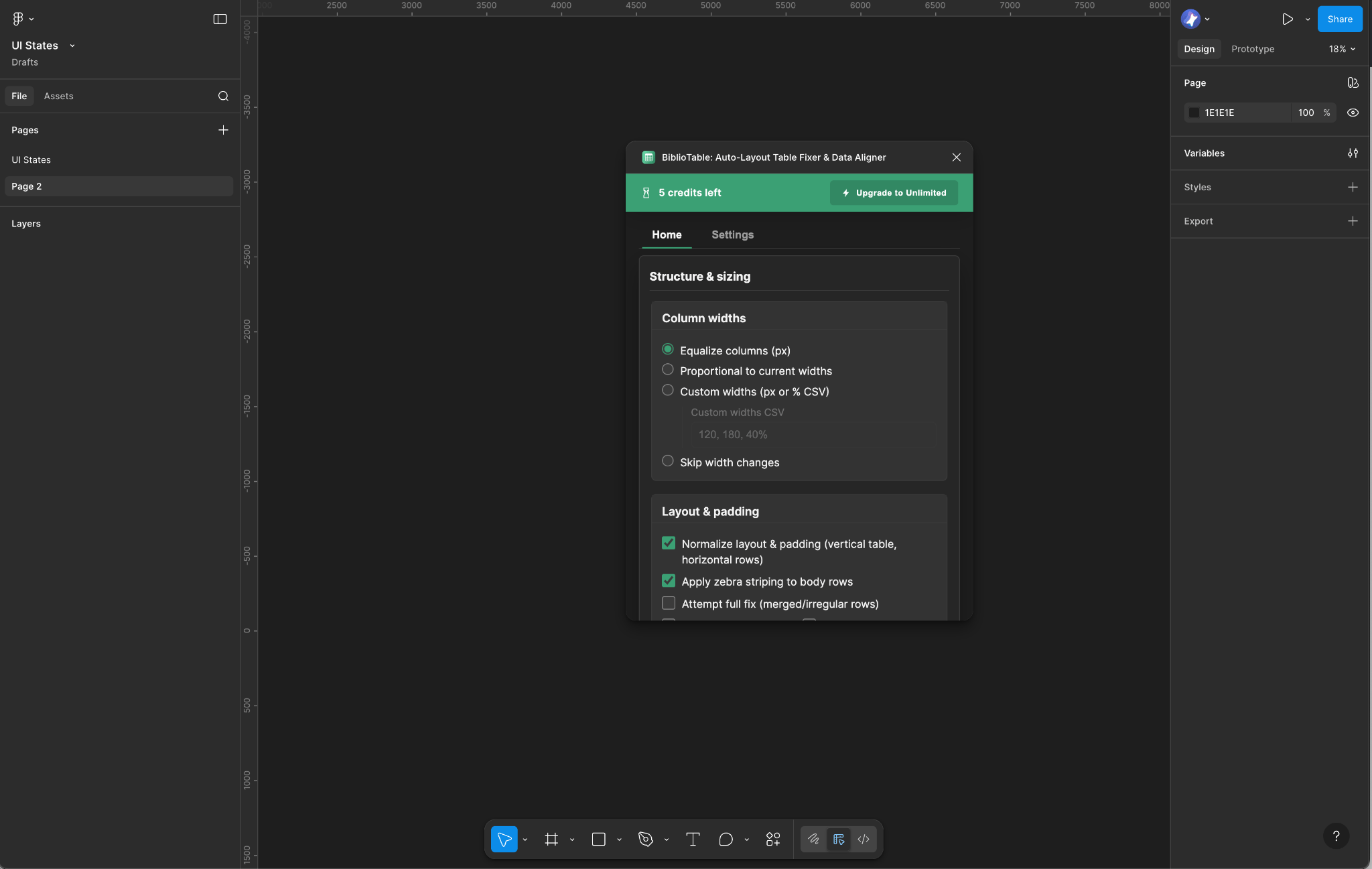The width and height of the screenshot is (1372, 869).
Task: Select the Frame tool
Action: (551, 839)
